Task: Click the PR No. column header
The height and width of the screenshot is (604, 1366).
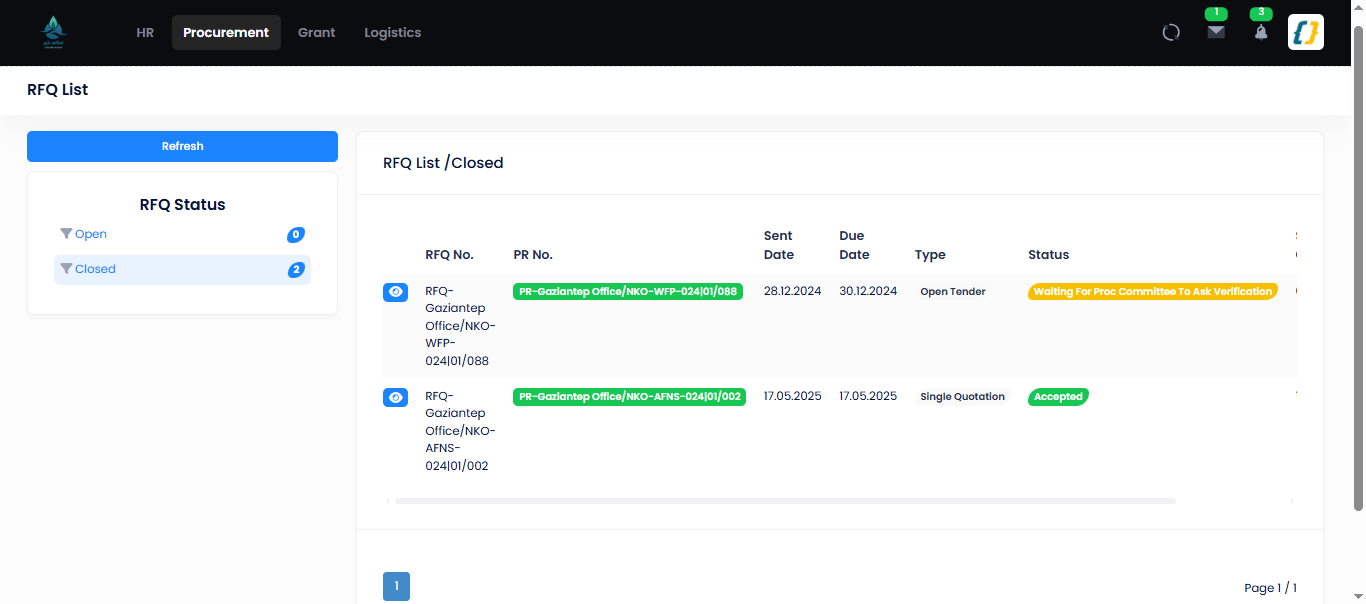Action: 533,255
